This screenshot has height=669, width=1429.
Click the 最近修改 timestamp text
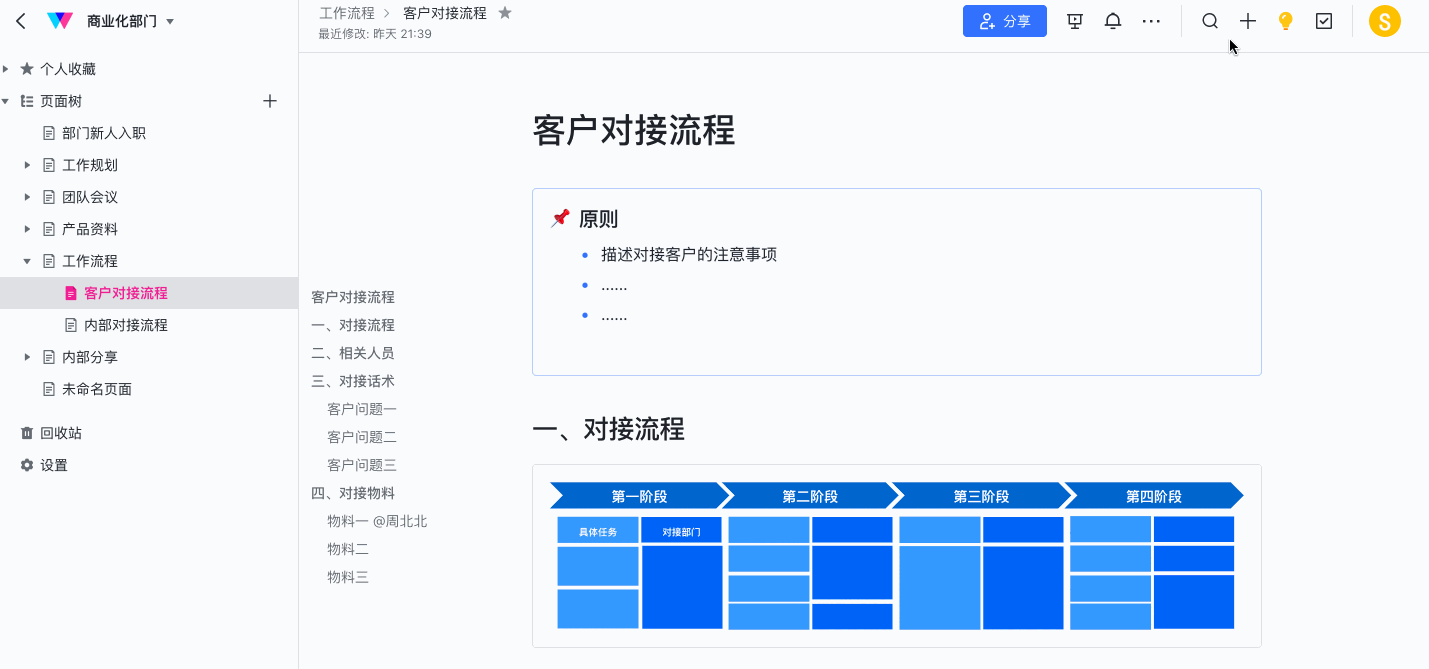coord(375,34)
